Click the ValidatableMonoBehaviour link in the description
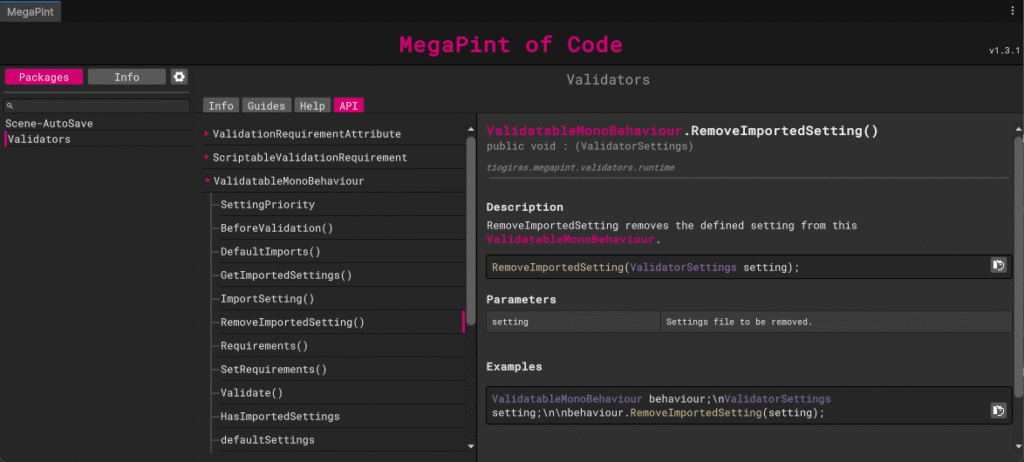The image size is (1024, 462). click(570, 241)
